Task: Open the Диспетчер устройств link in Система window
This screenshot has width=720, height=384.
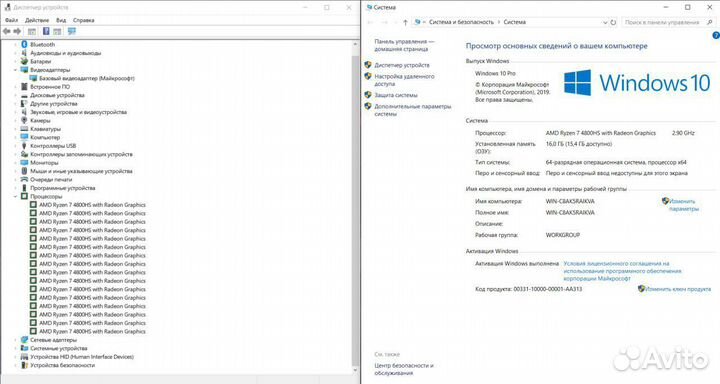Action: [x=402, y=65]
